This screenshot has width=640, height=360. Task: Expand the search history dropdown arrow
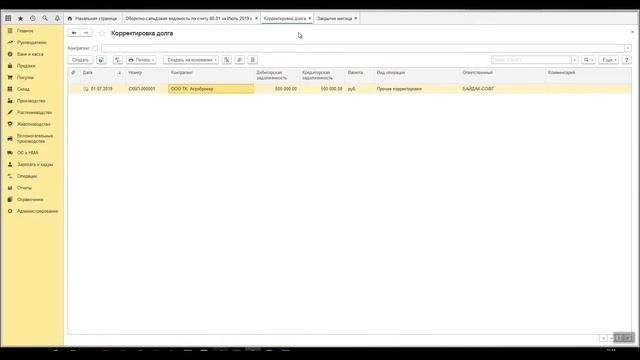pyautogui.click(x=575, y=60)
